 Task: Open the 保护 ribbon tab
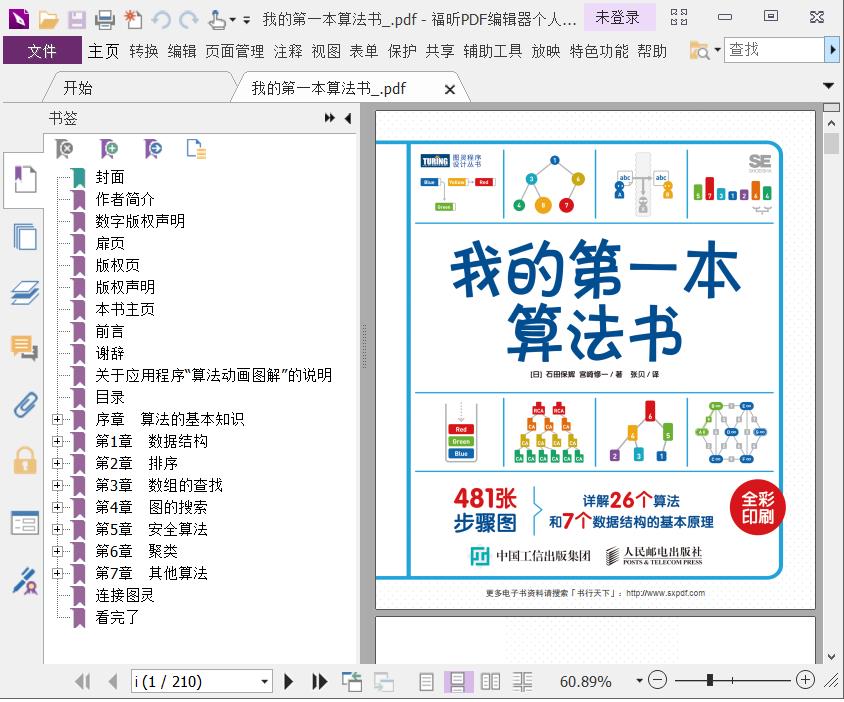tap(402, 51)
